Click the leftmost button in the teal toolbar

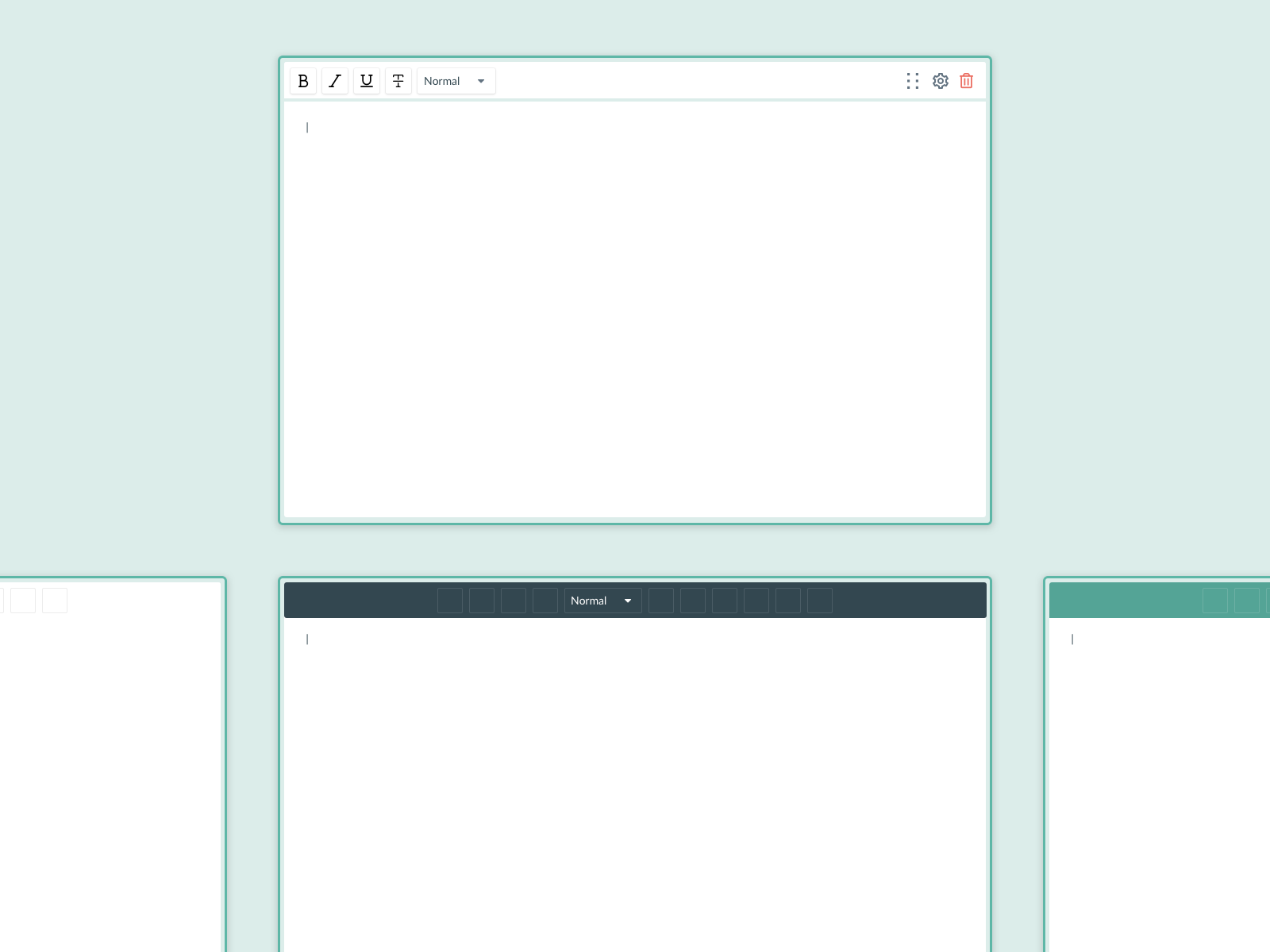click(1216, 601)
